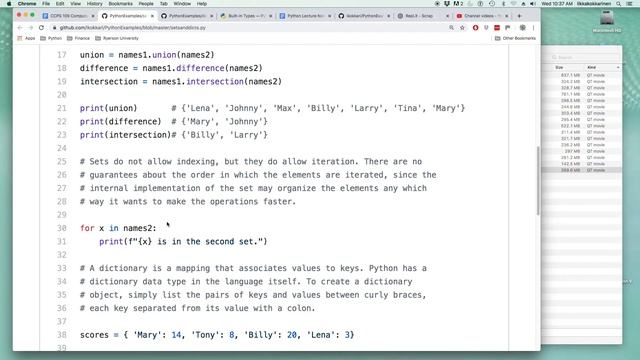Image resolution: width=640 pixels, height=360 pixels.
Task: Click the zoom magnifier icon in address bar
Action: [451, 28]
